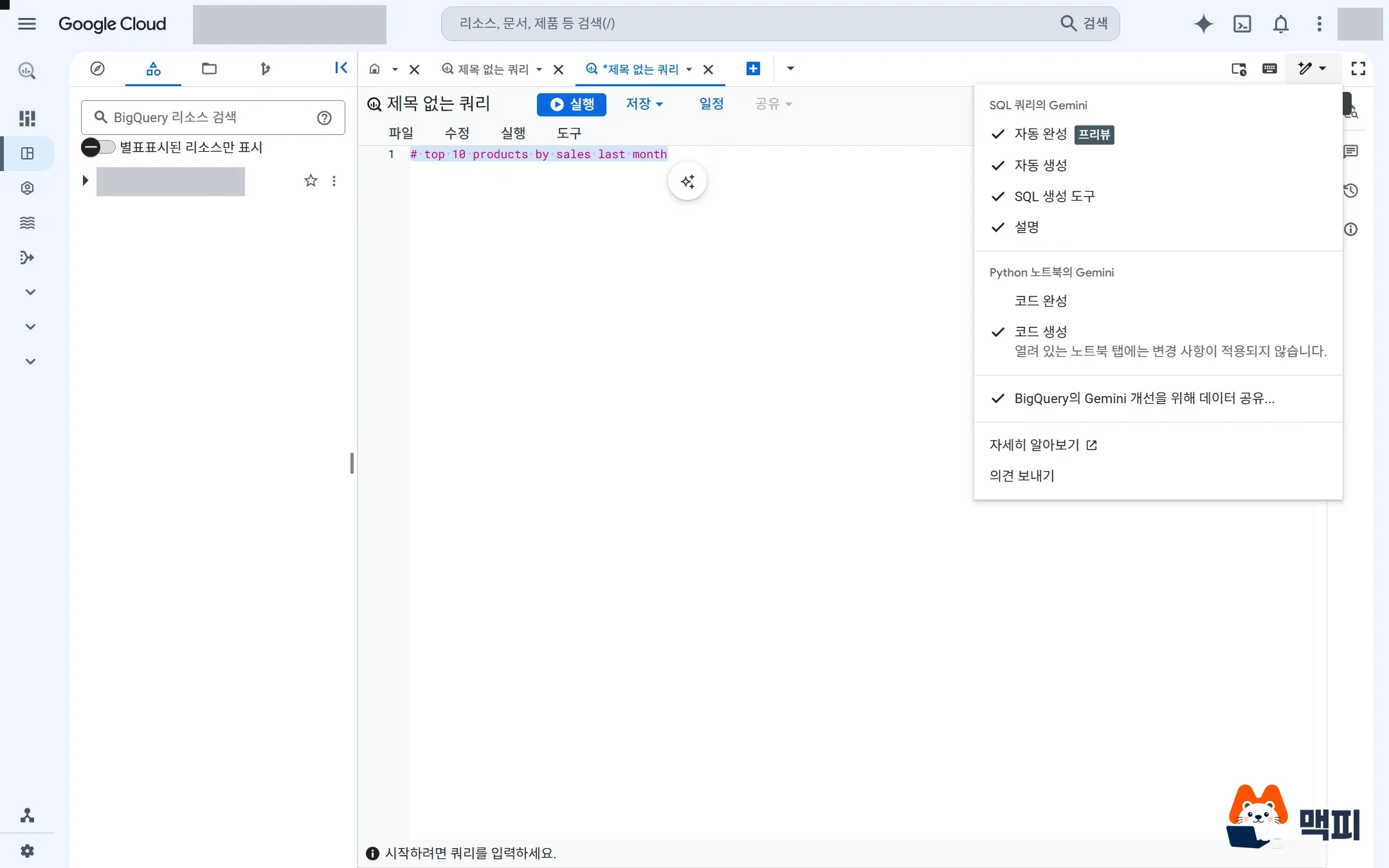Open the main navigation hamburger menu

tap(27, 24)
